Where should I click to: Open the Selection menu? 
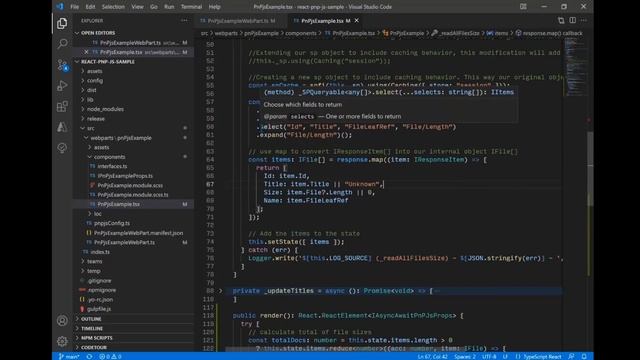(x=113, y=7)
